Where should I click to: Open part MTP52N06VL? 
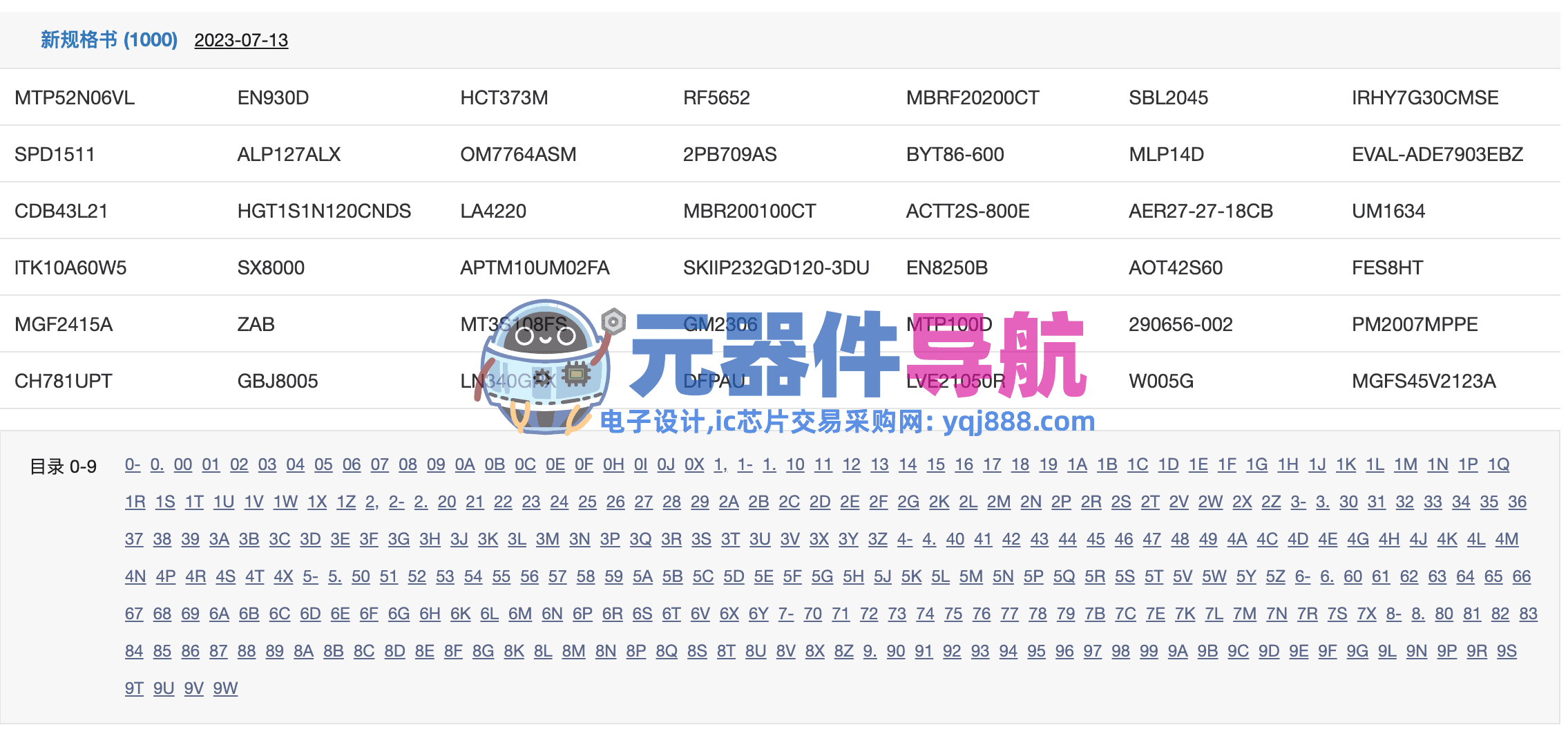pos(75,98)
